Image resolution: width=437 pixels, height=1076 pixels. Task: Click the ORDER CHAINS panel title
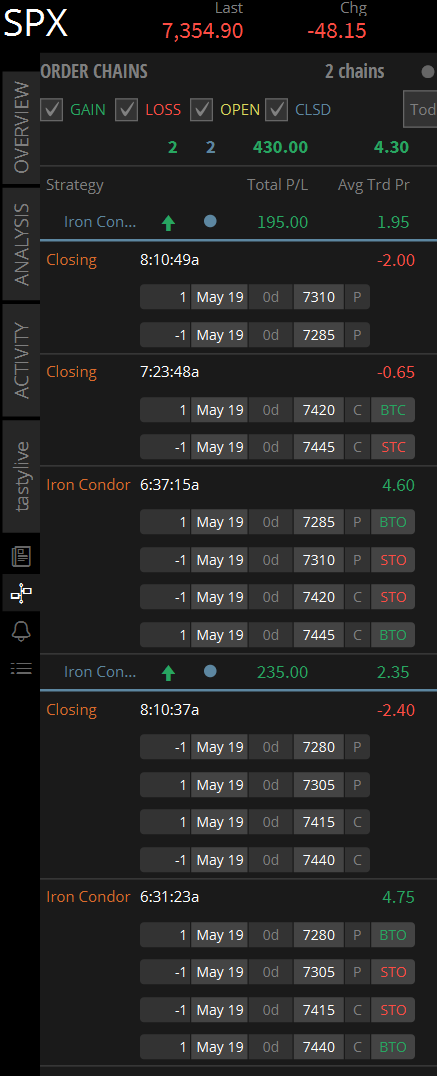click(94, 71)
